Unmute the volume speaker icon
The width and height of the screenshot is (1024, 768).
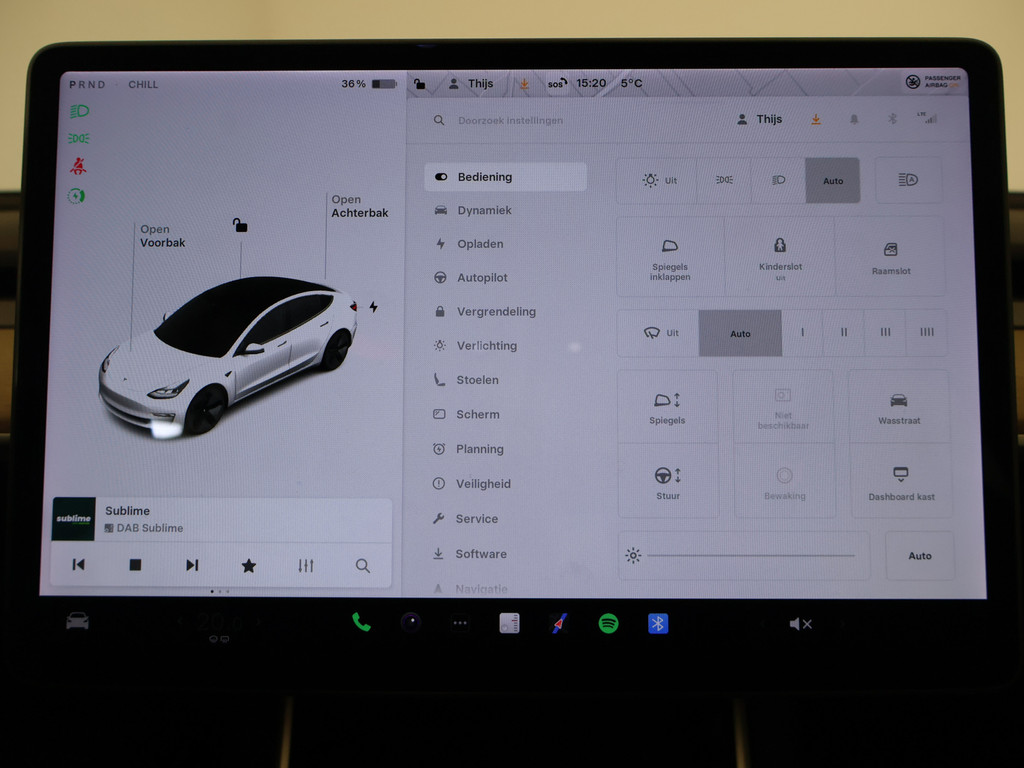(800, 624)
